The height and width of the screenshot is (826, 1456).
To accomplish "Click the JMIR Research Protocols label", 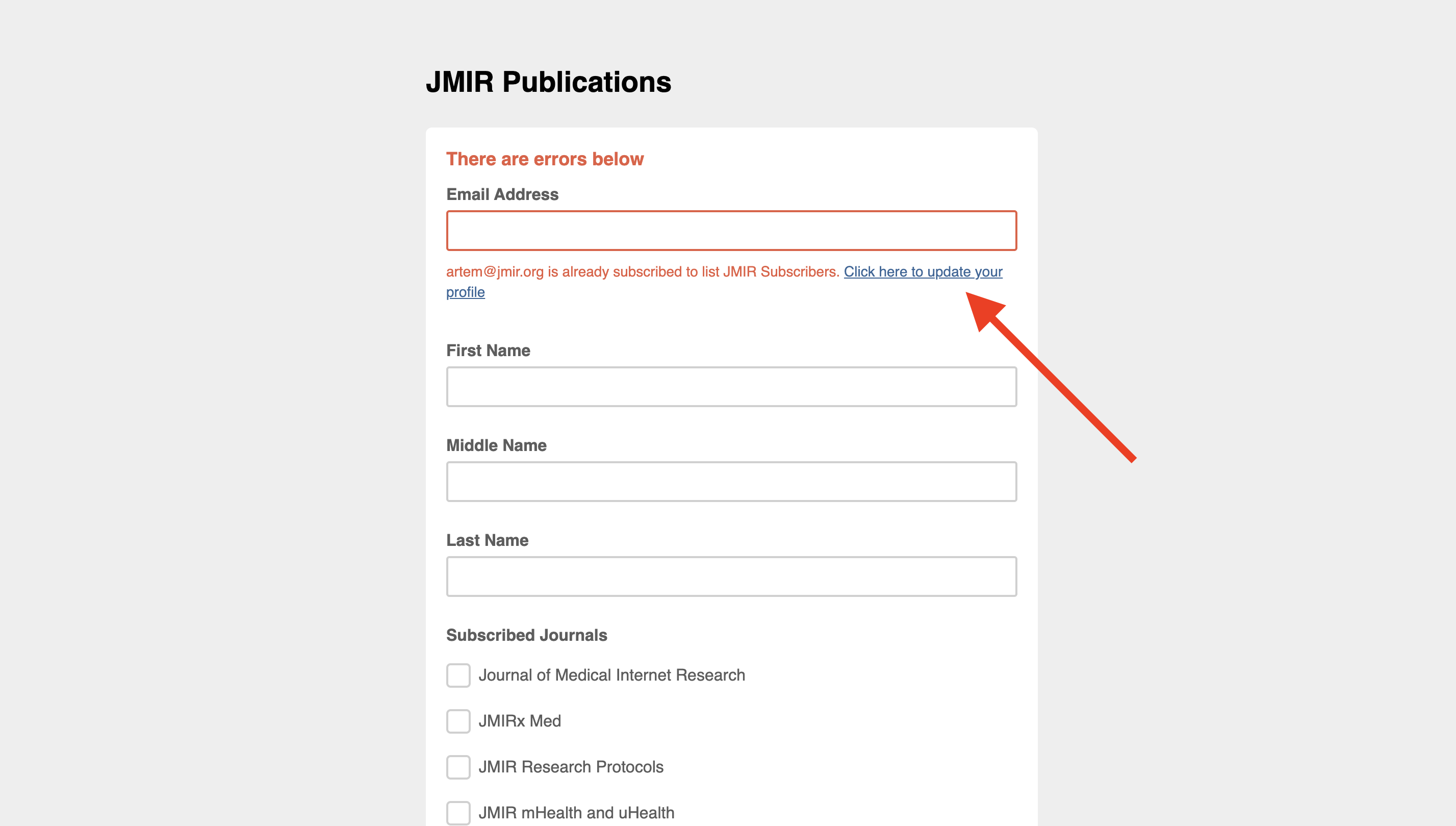I will click(x=570, y=767).
